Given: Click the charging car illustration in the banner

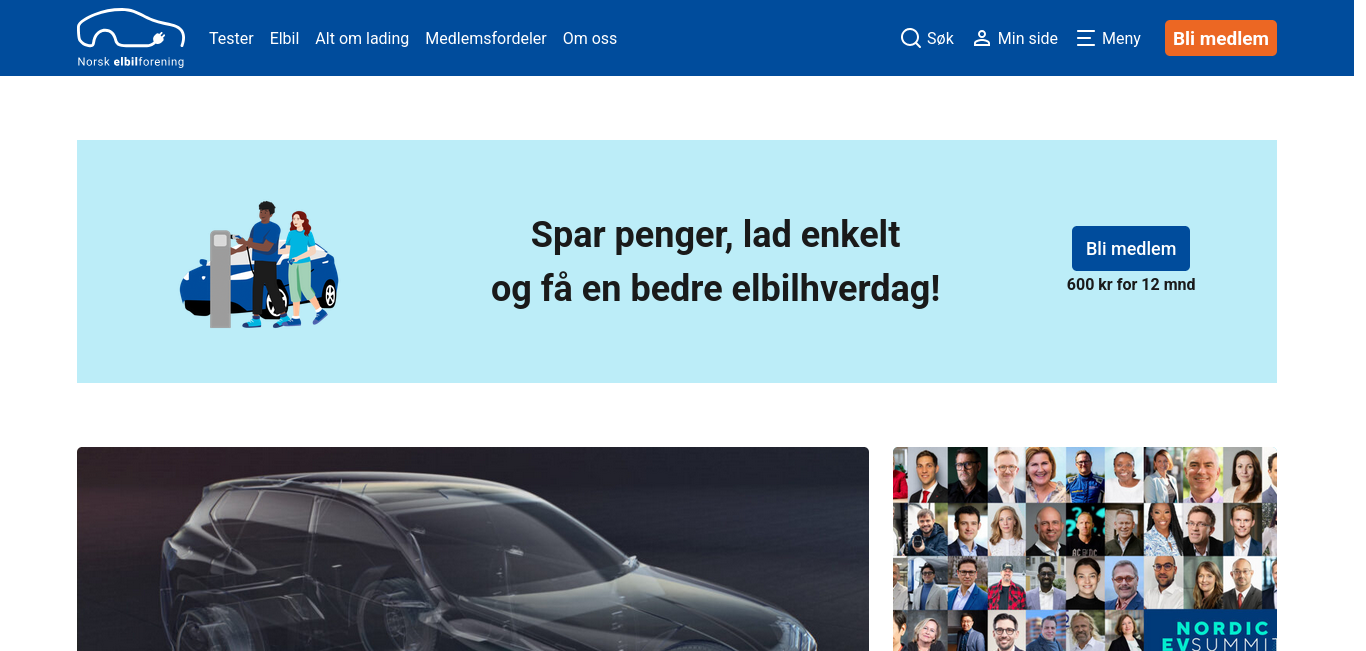Looking at the screenshot, I should pyautogui.click(x=259, y=264).
